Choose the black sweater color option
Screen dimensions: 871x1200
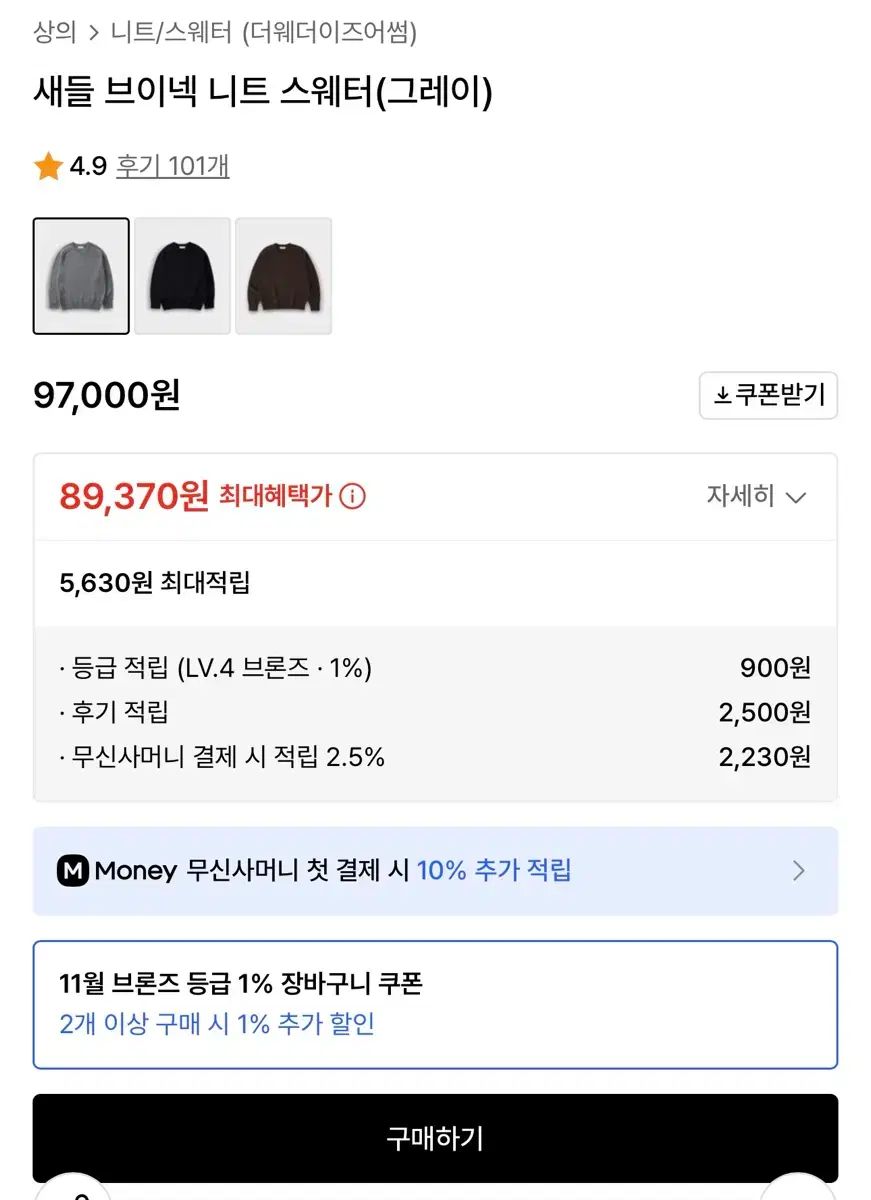click(182, 276)
